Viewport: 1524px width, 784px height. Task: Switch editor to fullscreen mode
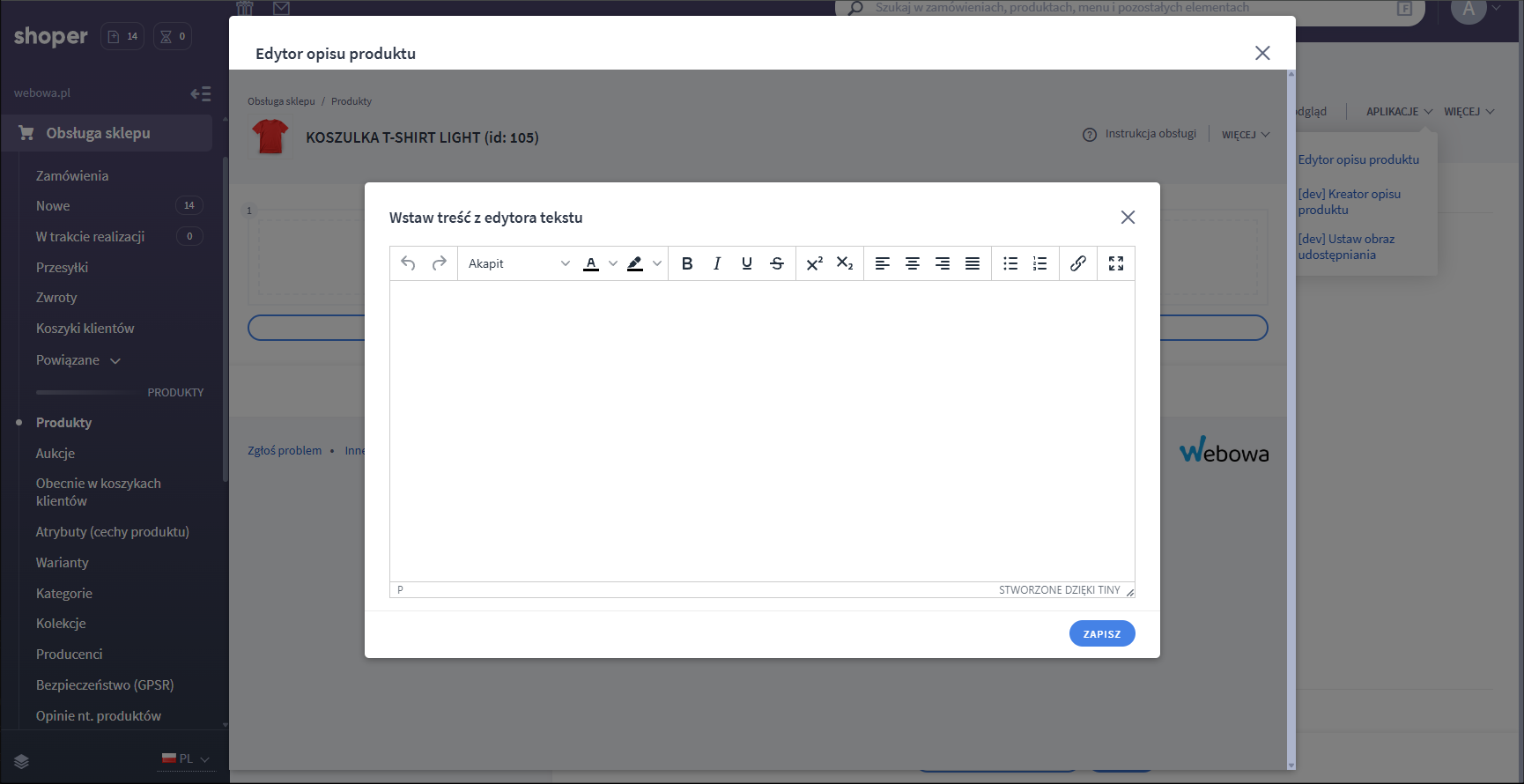[1116, 263]
